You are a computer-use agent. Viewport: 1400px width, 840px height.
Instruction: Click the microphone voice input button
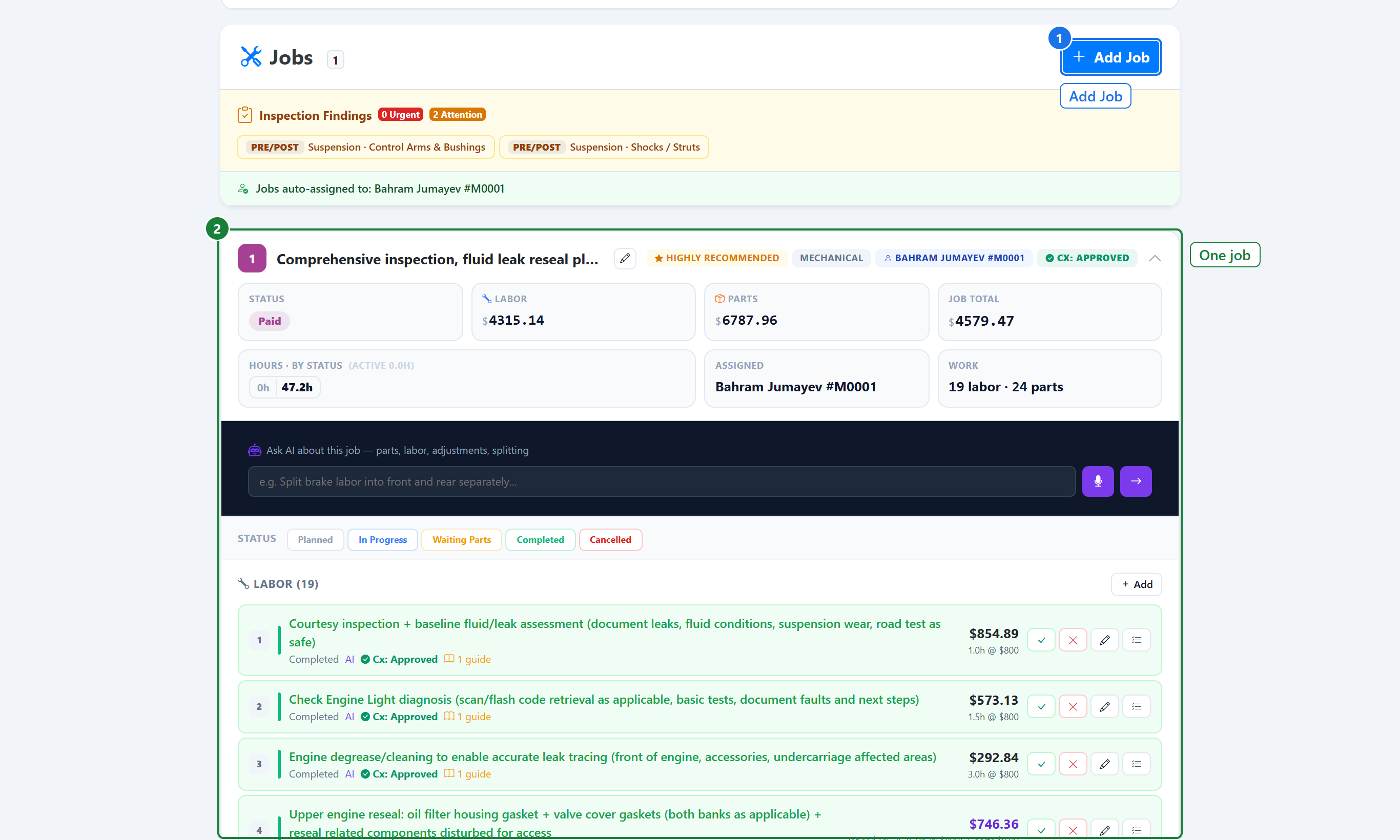coord(1097,481)
